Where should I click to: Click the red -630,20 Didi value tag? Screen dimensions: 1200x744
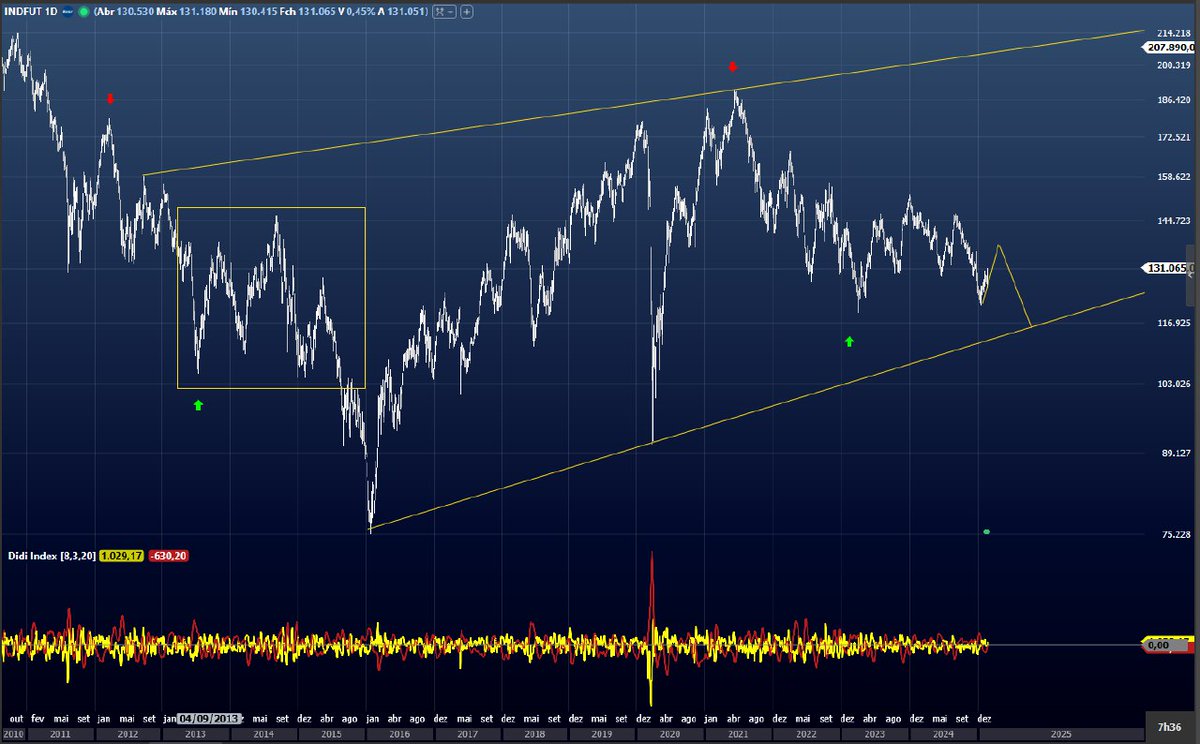[x=169, y=555]
